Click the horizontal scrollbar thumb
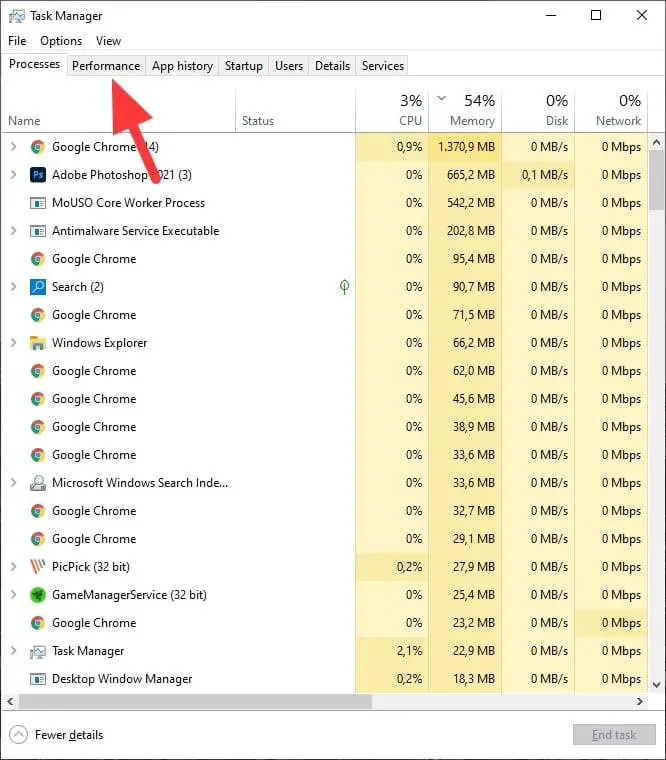This screenshot has width=666, height=760. coord(195,701)
